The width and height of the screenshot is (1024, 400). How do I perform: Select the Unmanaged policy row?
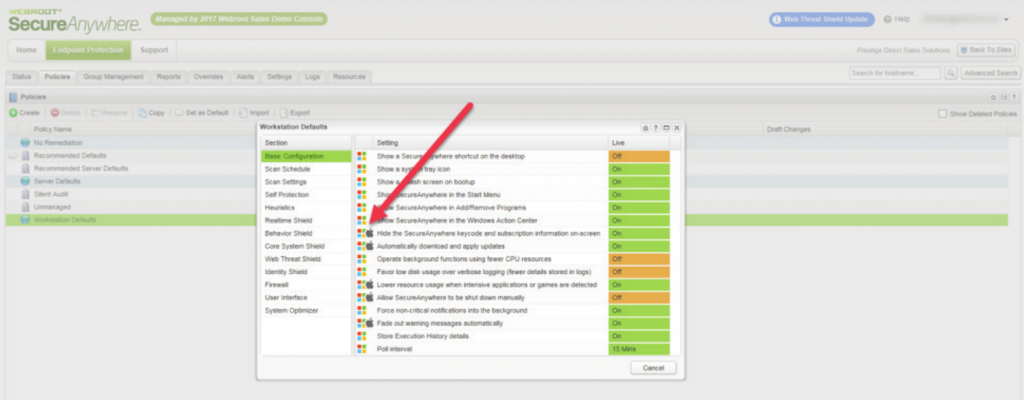pos(507,207)
